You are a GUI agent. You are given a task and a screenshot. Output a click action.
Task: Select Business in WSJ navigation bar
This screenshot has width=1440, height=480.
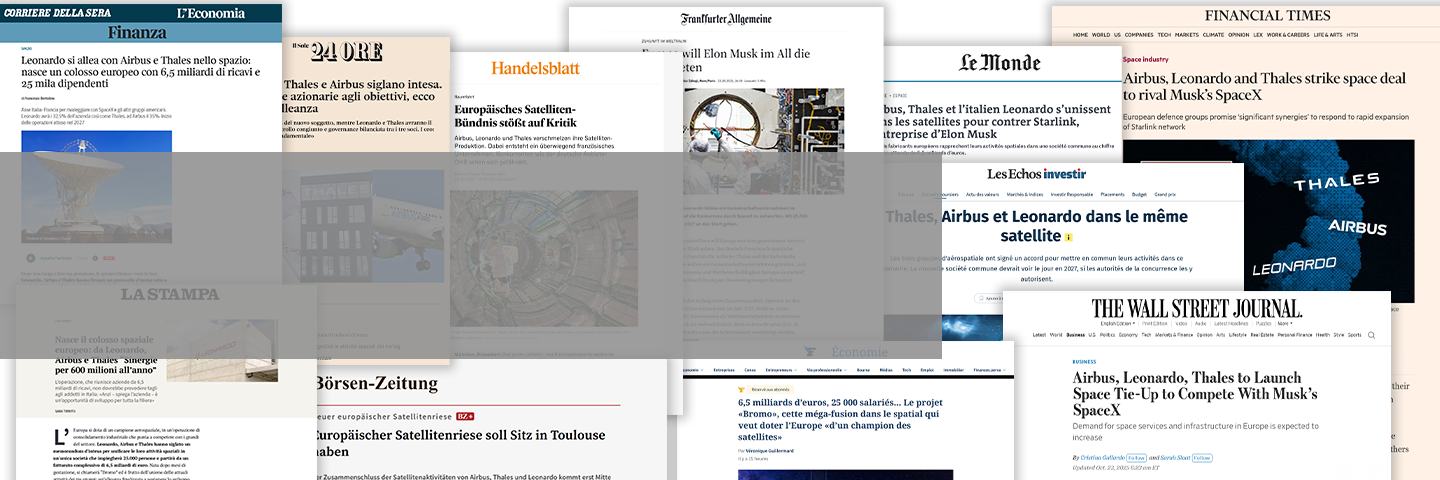(1075, 335)
